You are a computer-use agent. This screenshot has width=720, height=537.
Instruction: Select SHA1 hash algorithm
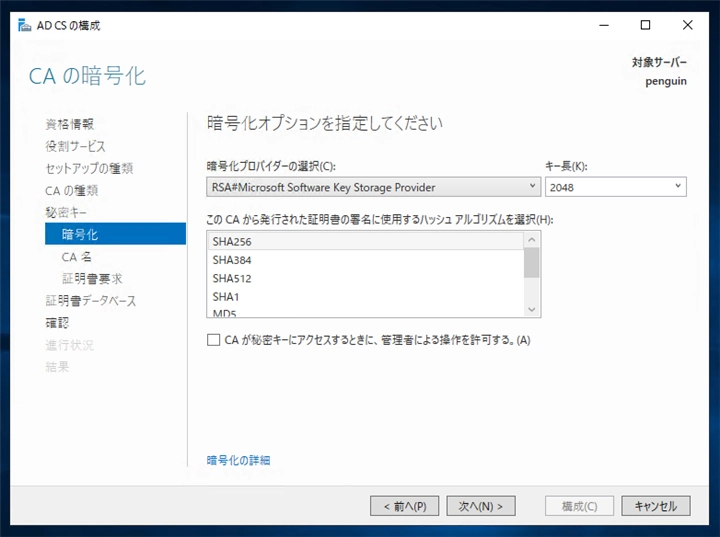[x=366, y=297]
